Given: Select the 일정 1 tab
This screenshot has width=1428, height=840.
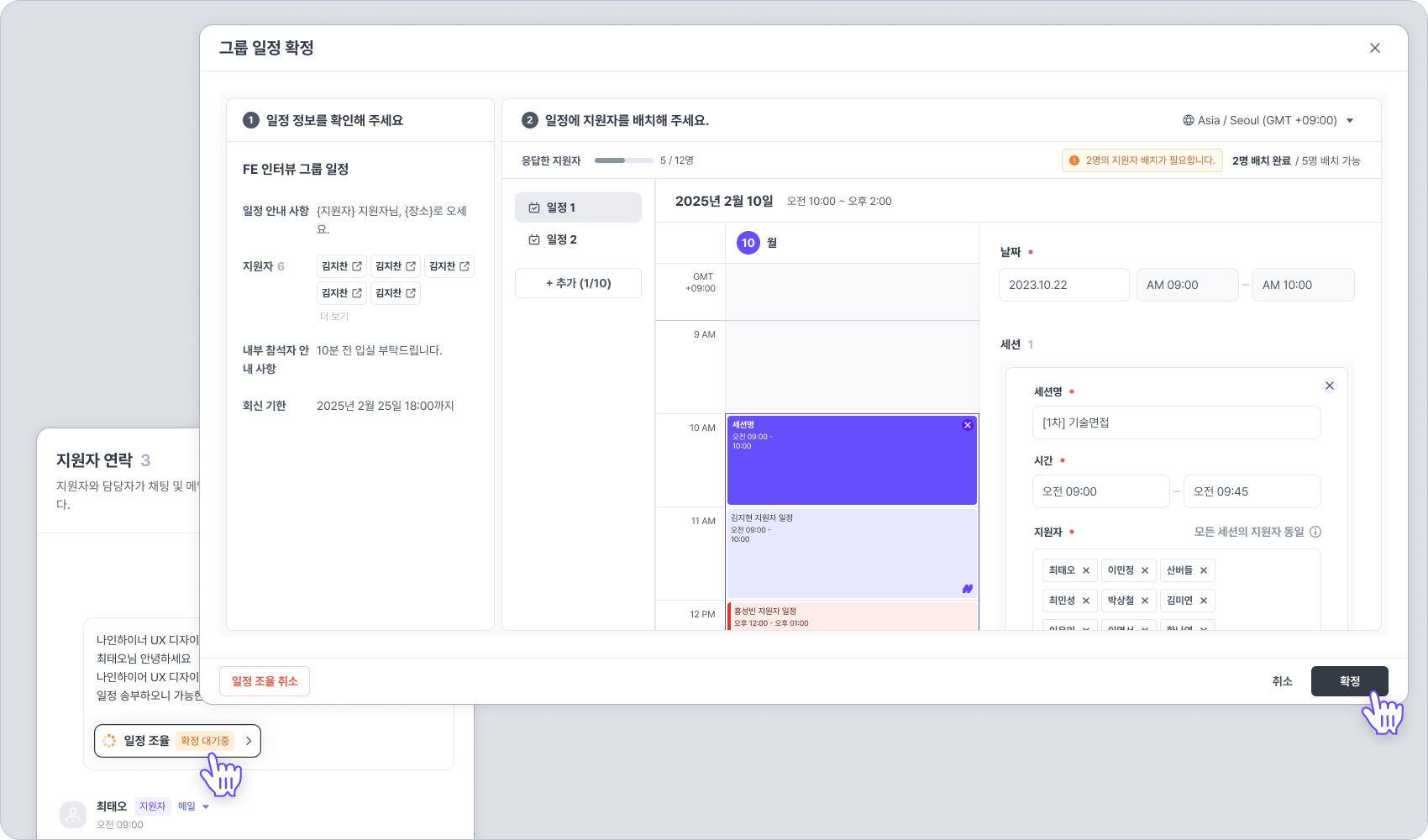Looking at the screenshot, I should (578, 207).
